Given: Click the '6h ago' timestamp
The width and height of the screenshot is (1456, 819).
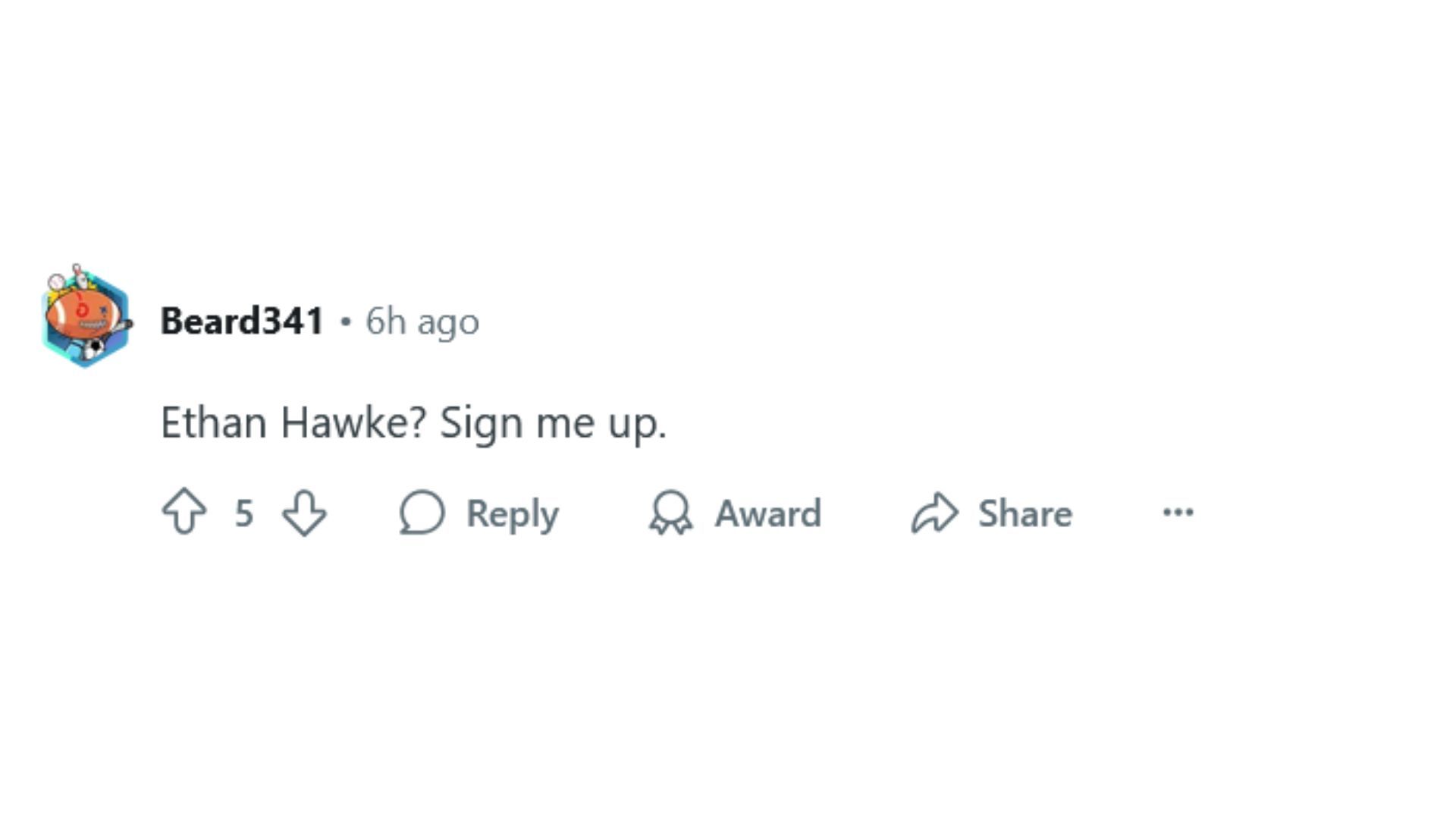Looking at the screenshot, I should click(x=422, y=322).
